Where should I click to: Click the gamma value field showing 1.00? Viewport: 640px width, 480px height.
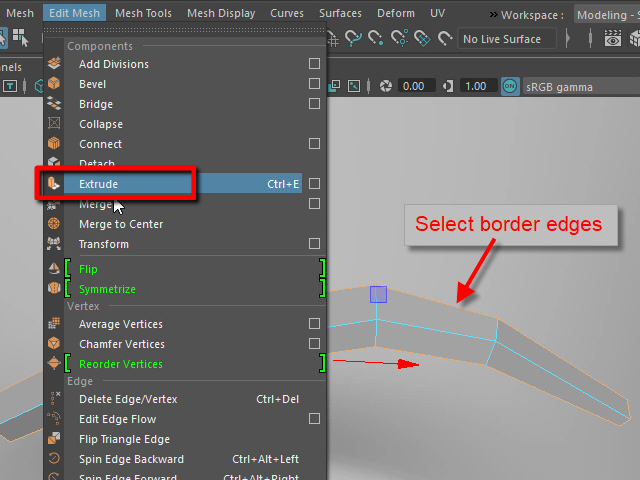pos(476,87)
